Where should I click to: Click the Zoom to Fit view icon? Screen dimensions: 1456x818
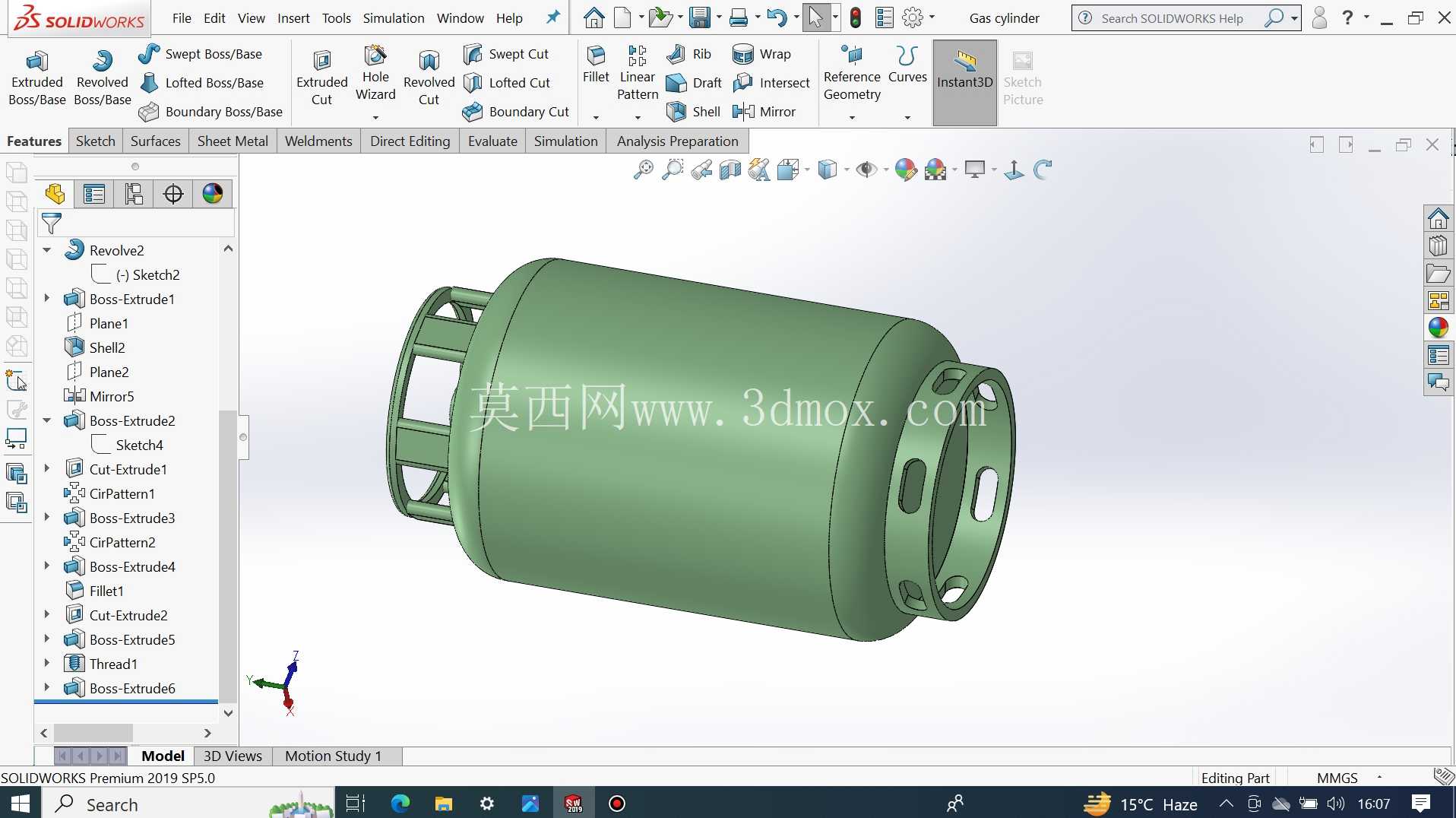(x=643, y=170)
